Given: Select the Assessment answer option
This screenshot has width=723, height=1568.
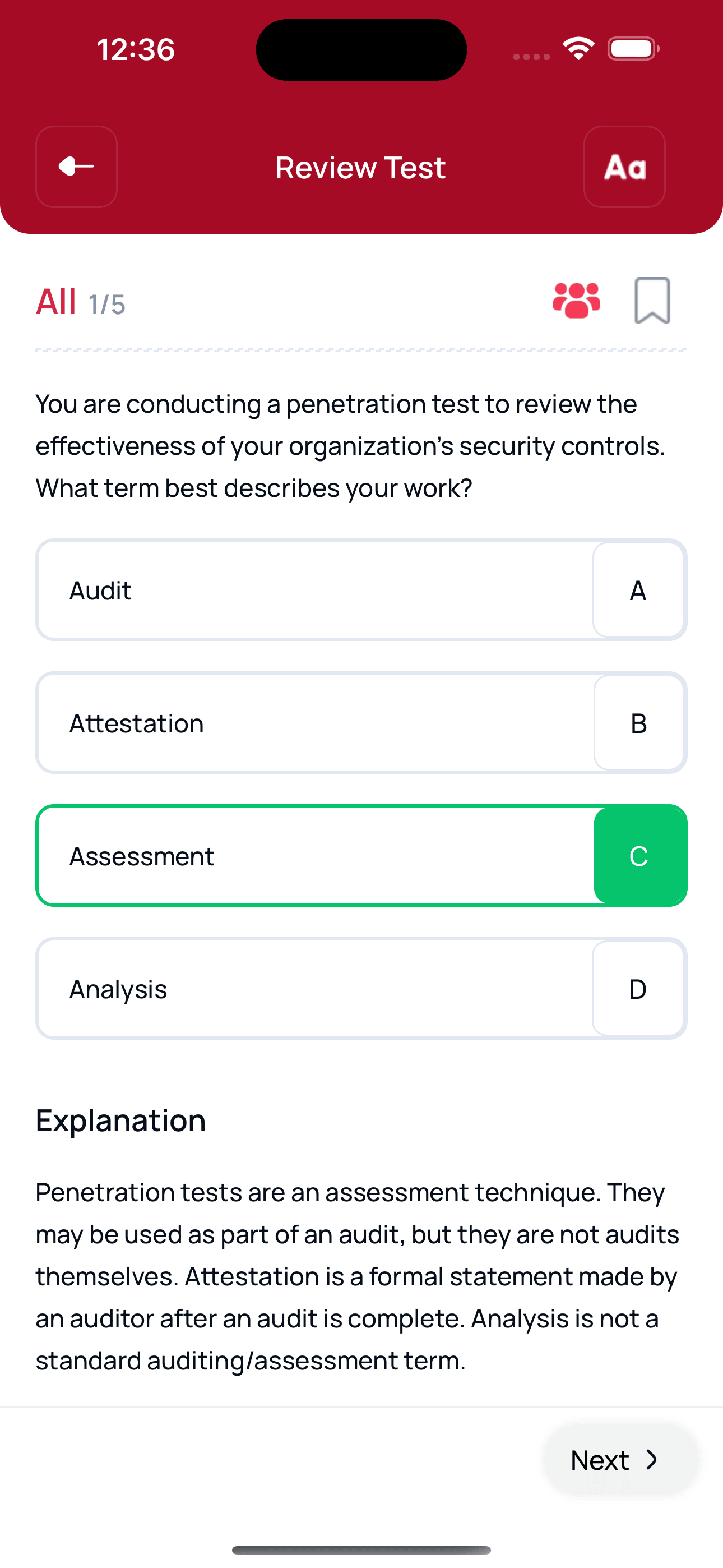Looking at the screenshot, I should [x=314, y=856].
